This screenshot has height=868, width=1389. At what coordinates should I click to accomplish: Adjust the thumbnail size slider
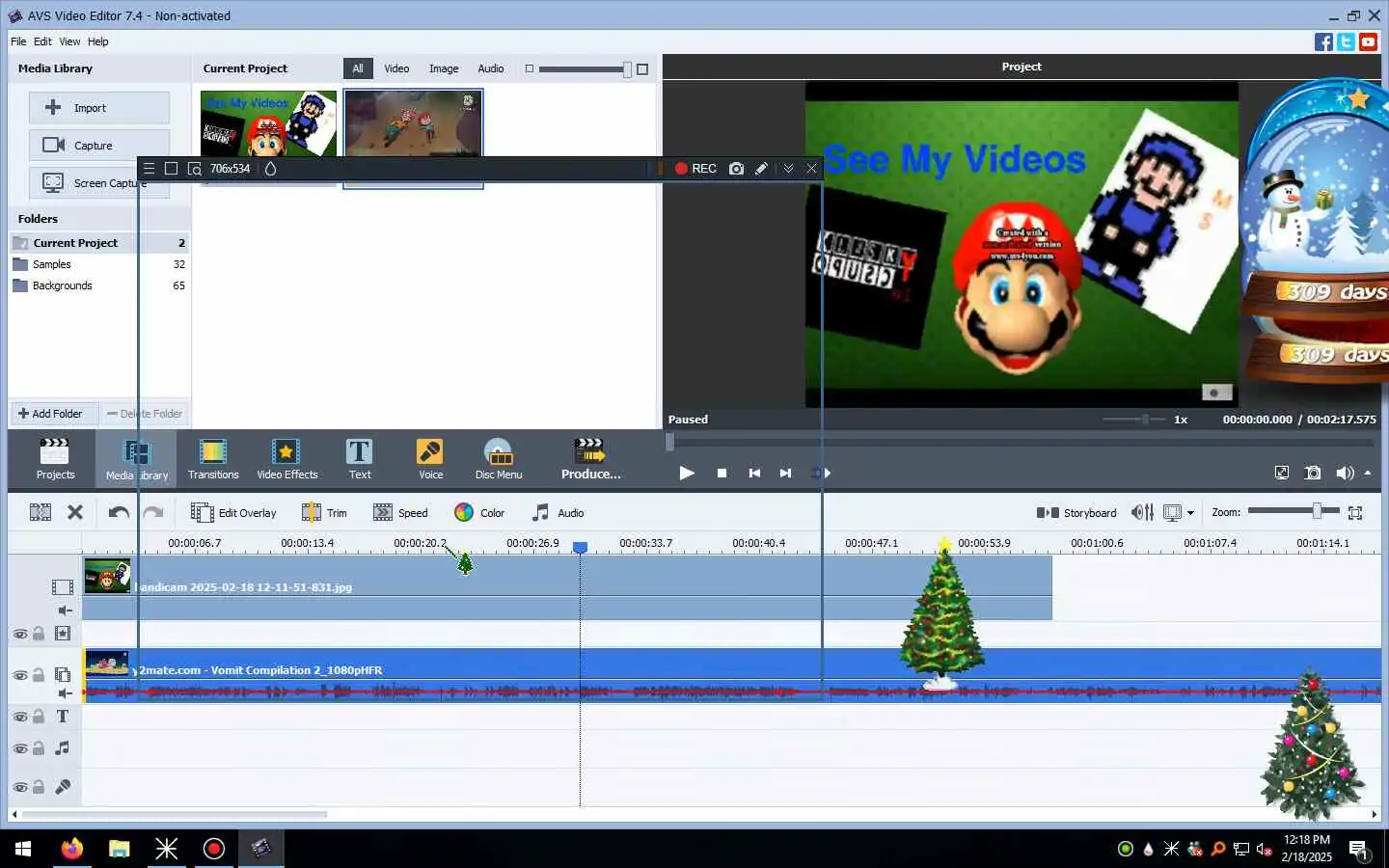(627, 69)
